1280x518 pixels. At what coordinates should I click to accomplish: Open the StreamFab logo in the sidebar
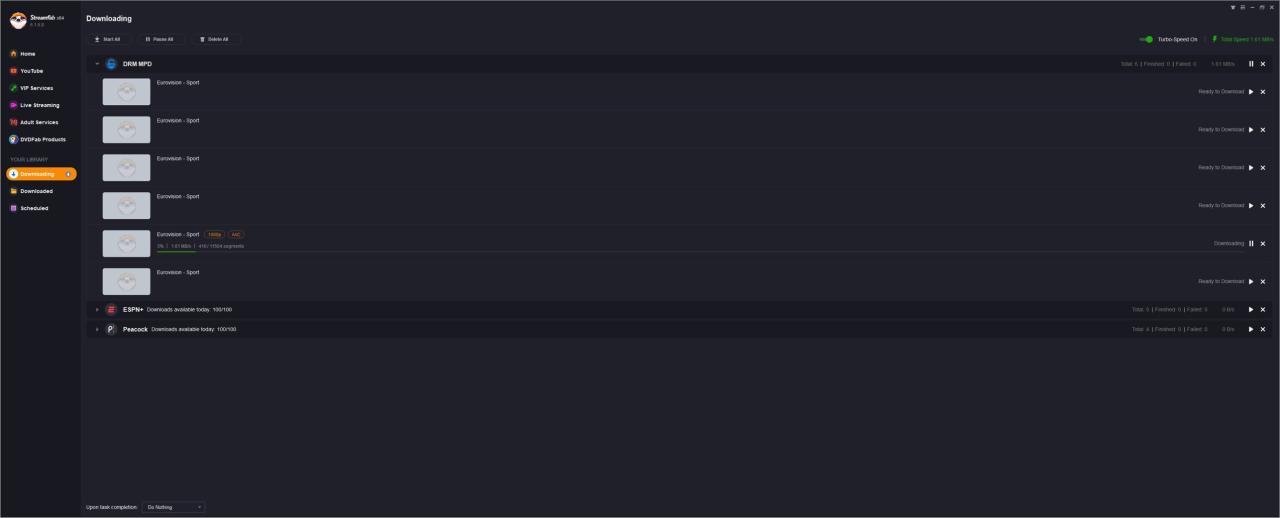[18, 20]
